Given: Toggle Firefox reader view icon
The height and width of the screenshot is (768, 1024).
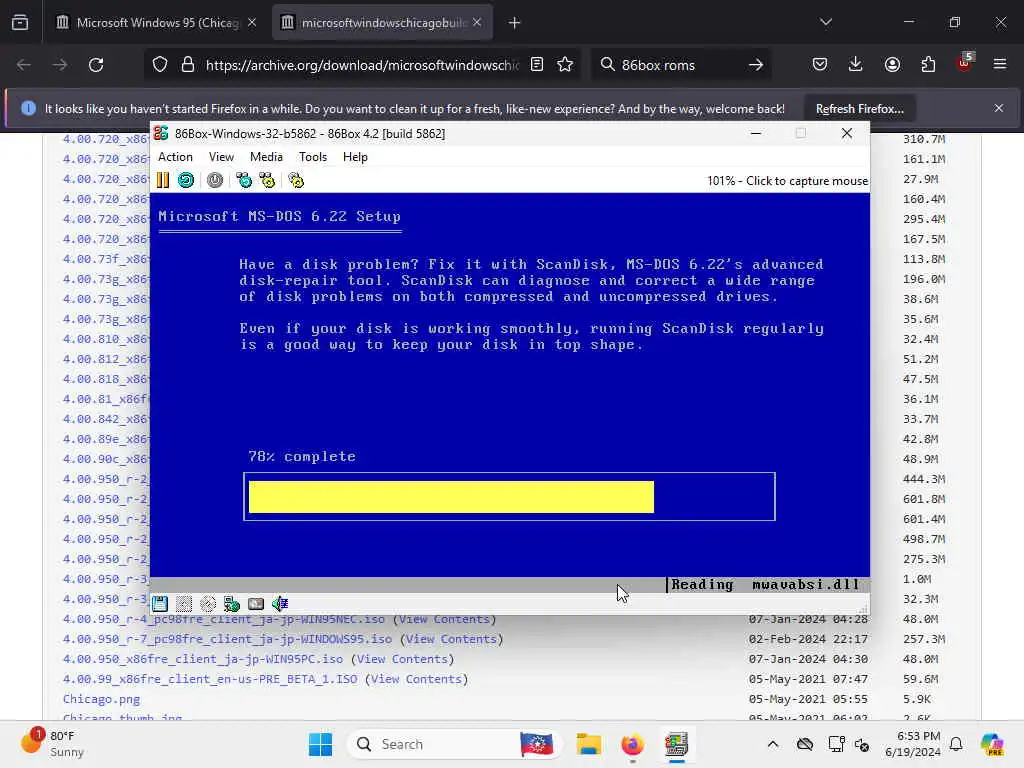Looking at the screenshot, I should click(537, 65).
